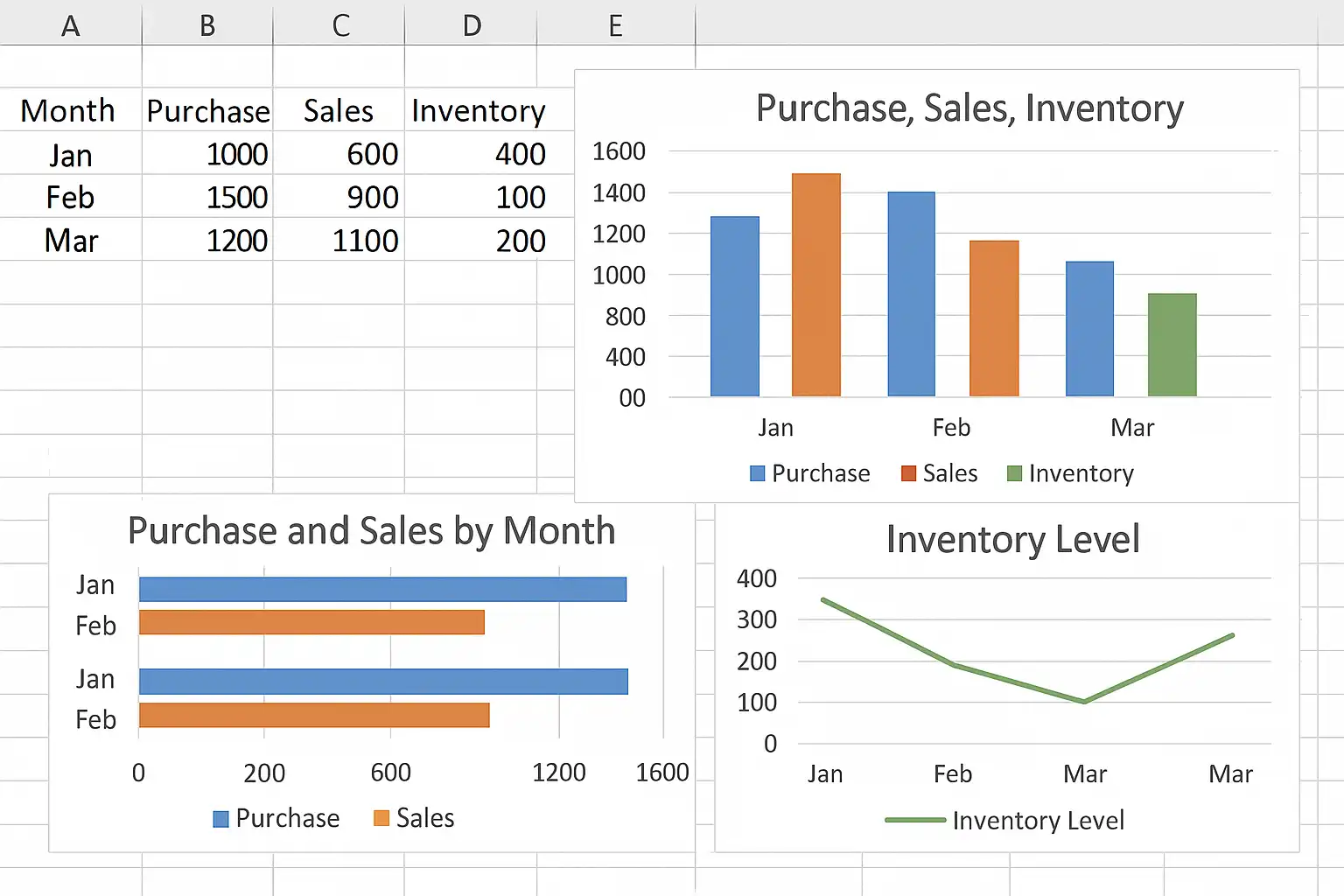Viewport: 1344px width, 896px height.
Task: Select the 1600 label on column chart's vertical axis
Action: click(x=619, y=151)
